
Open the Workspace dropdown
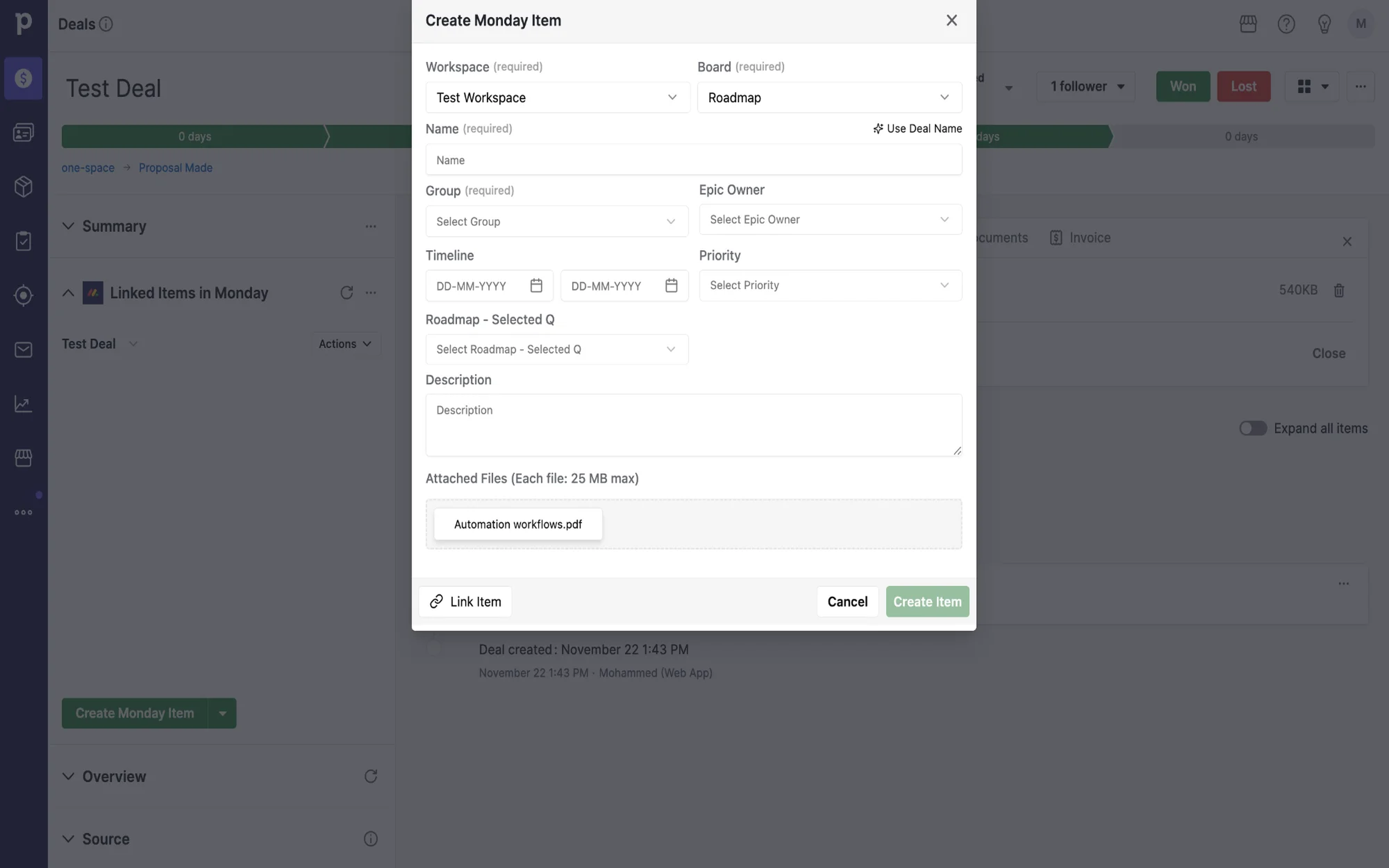coord(558,97)
